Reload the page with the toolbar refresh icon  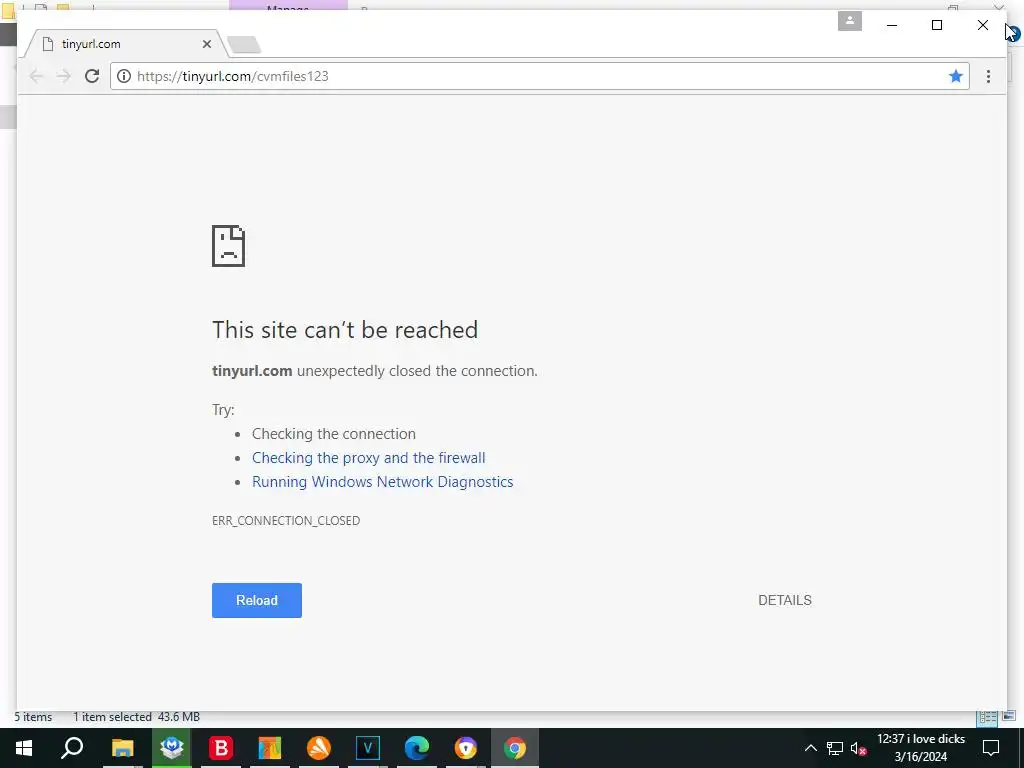92,76
